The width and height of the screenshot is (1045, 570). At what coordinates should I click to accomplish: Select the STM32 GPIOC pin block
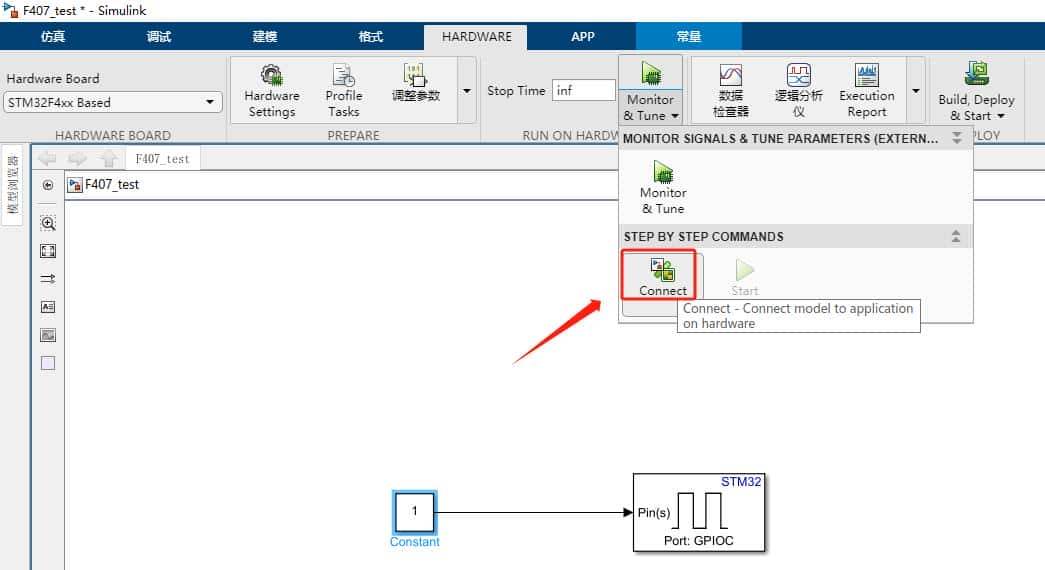[698, 513]
